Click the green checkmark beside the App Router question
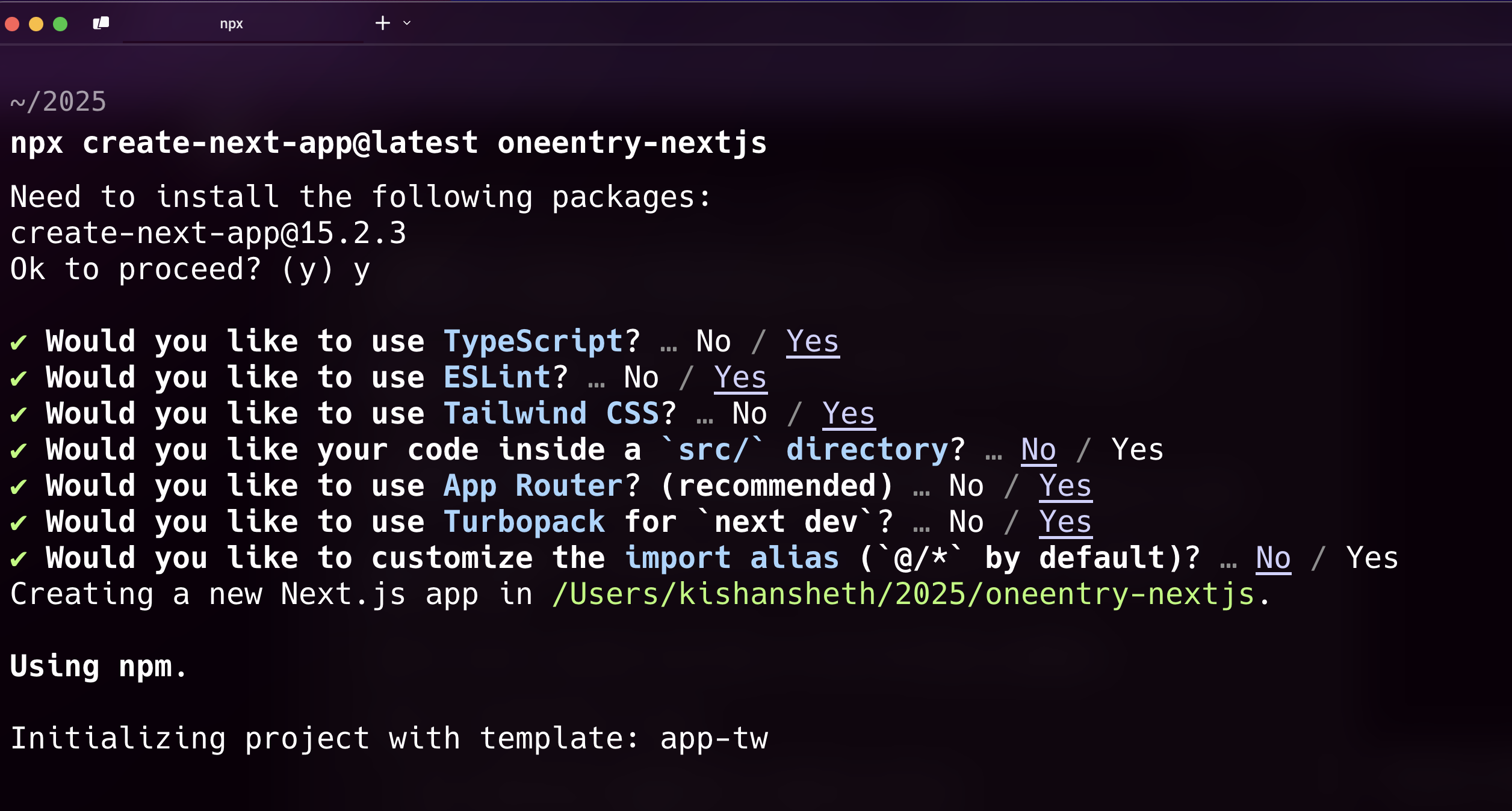This screenshot has width=1512, height=811. coord(19,487)
